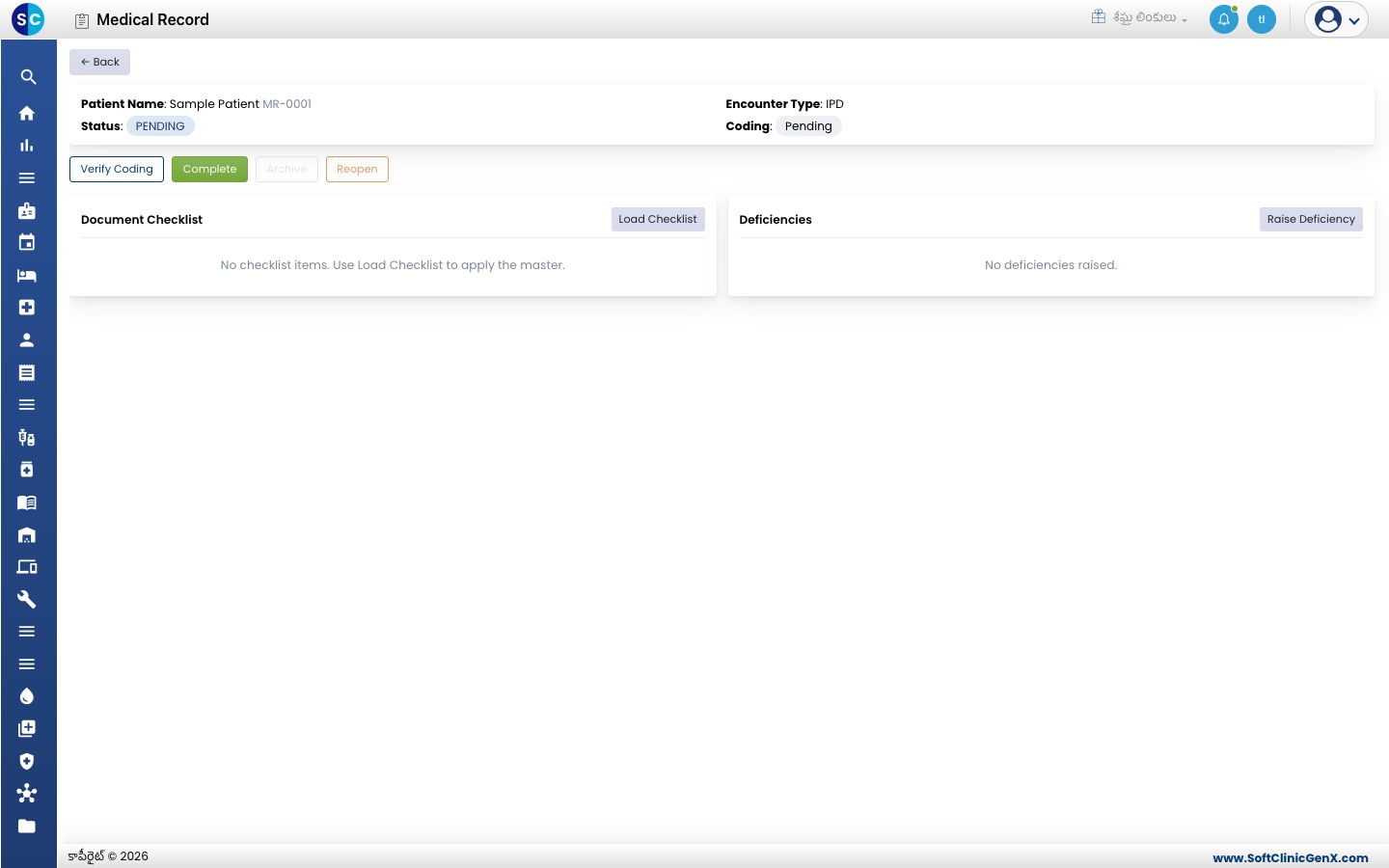The width and height of the screenshot is (1389, 868).
Task: Click the folder icon in the sidebar
Action: [x=27, y=826]
